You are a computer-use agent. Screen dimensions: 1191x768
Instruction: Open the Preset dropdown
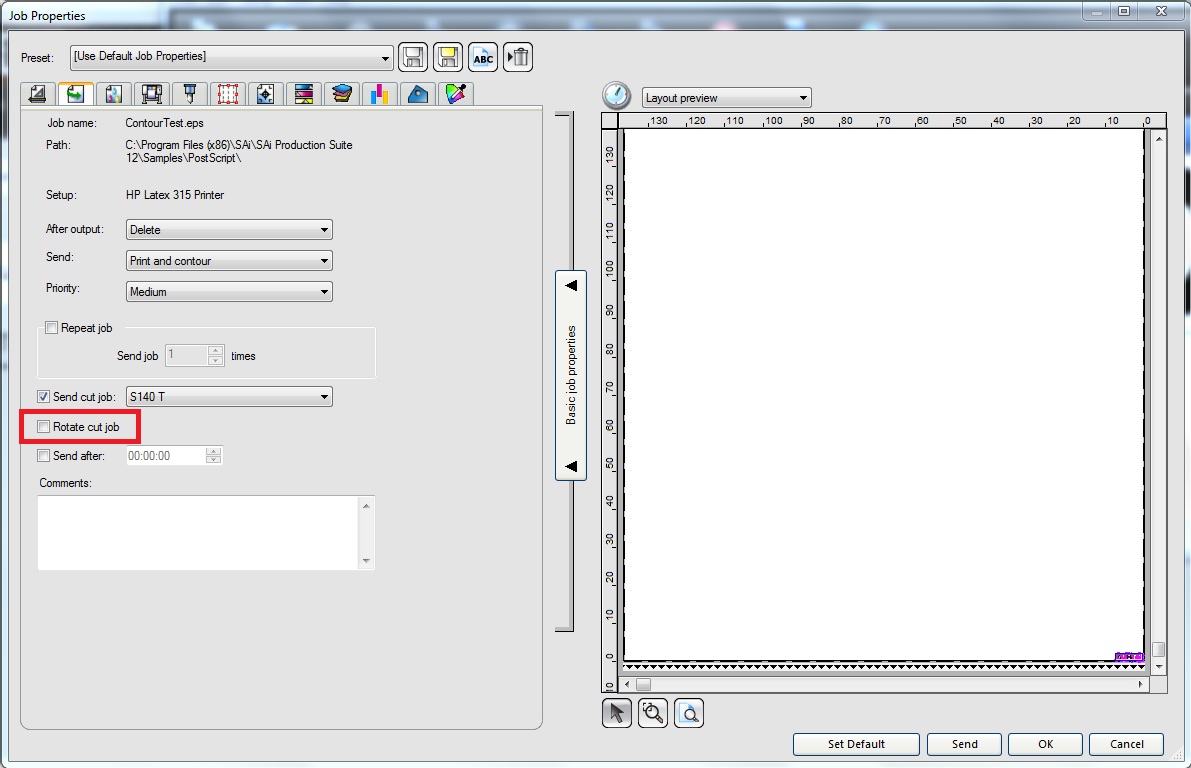pos(232,57)
